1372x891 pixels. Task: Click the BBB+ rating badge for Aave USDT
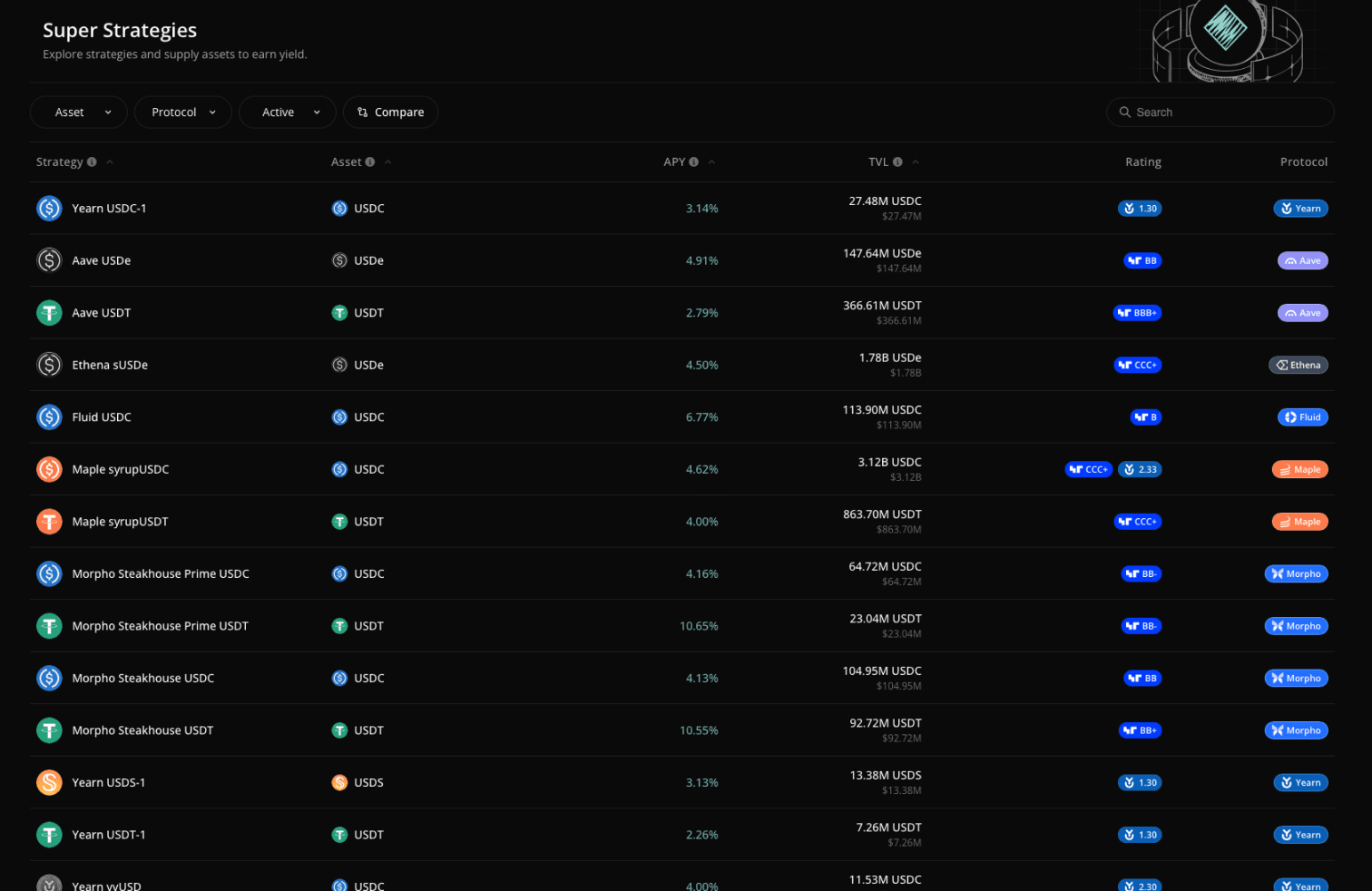pos(1137,313)
